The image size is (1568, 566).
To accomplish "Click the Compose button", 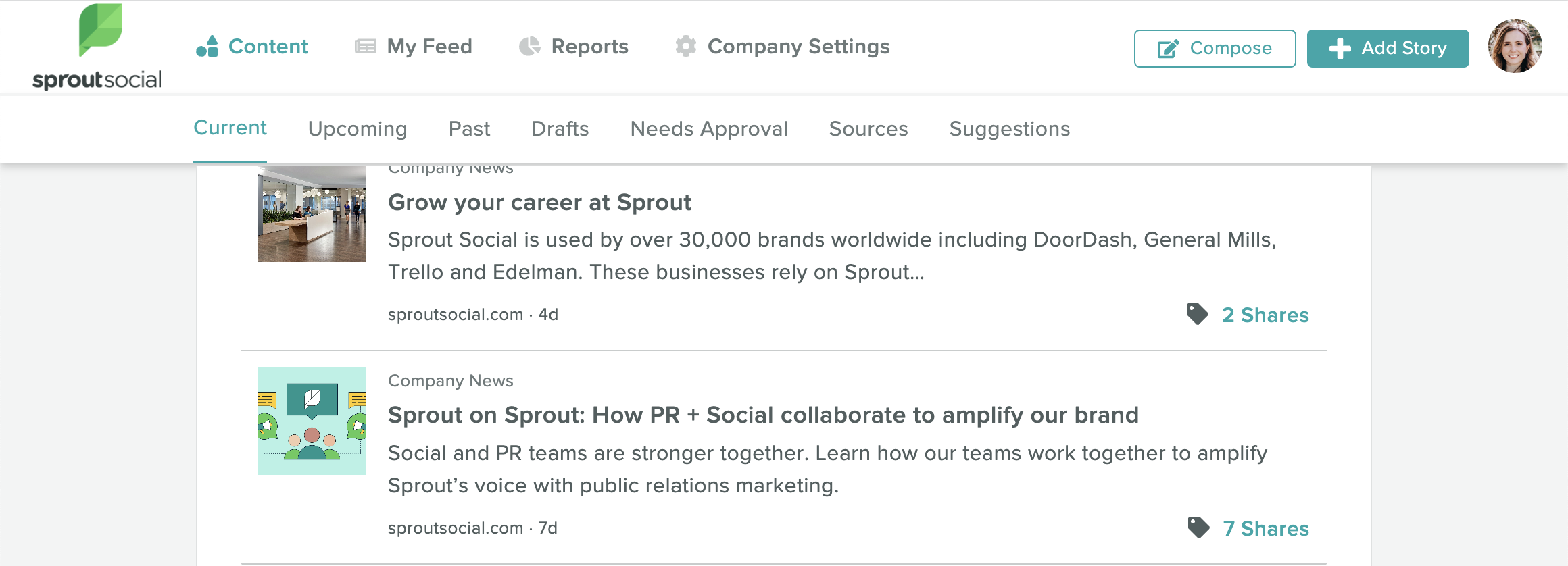I will coord(1215,49).
